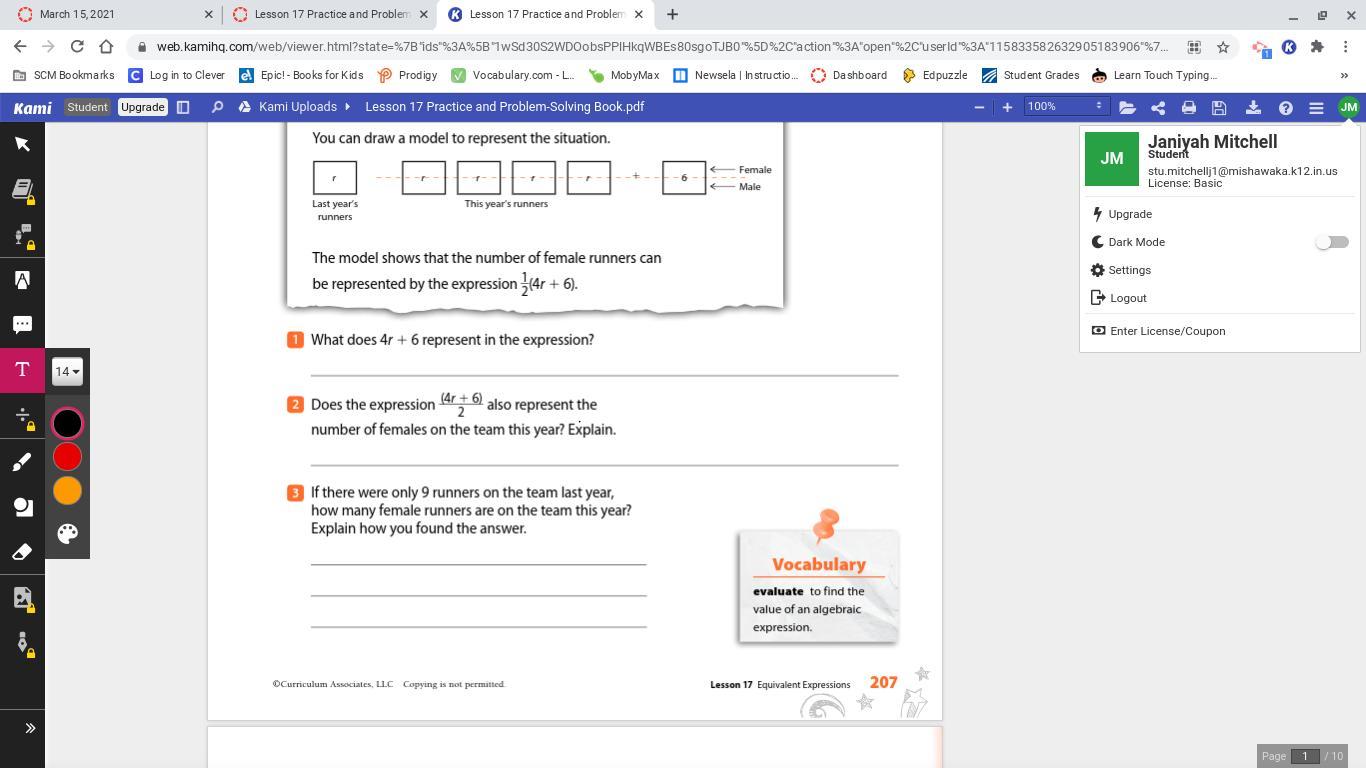Open Kami help question mark
This screenshot has height=768, width=1366.
click(1286, 107)
